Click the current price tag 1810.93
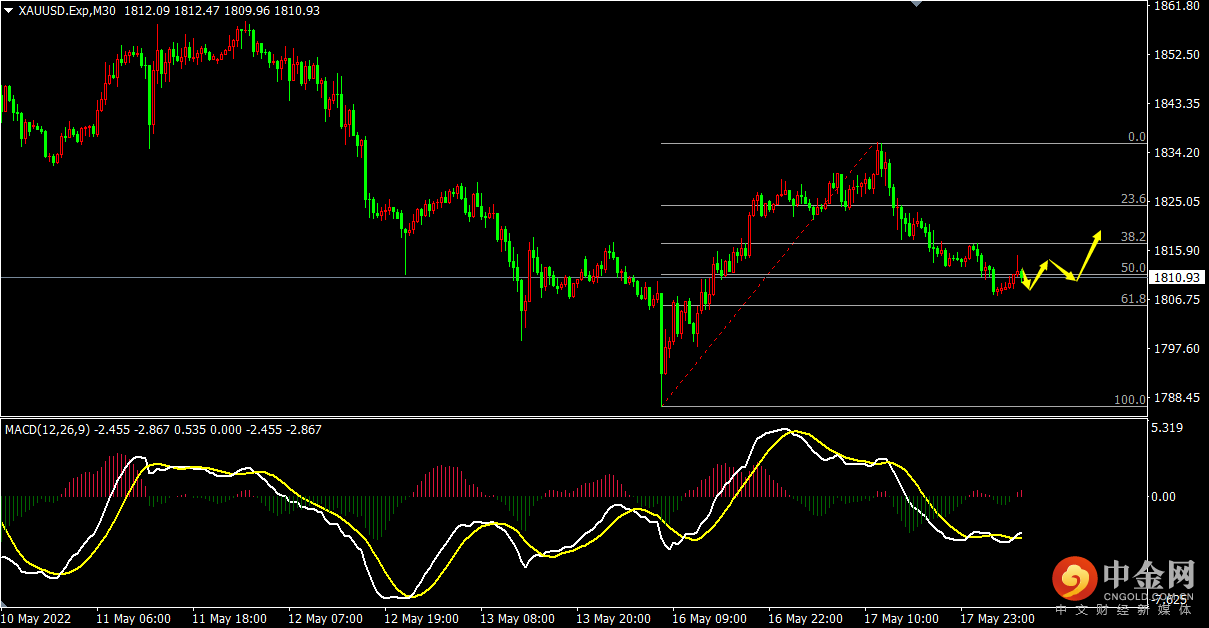 coord(1176,277)
